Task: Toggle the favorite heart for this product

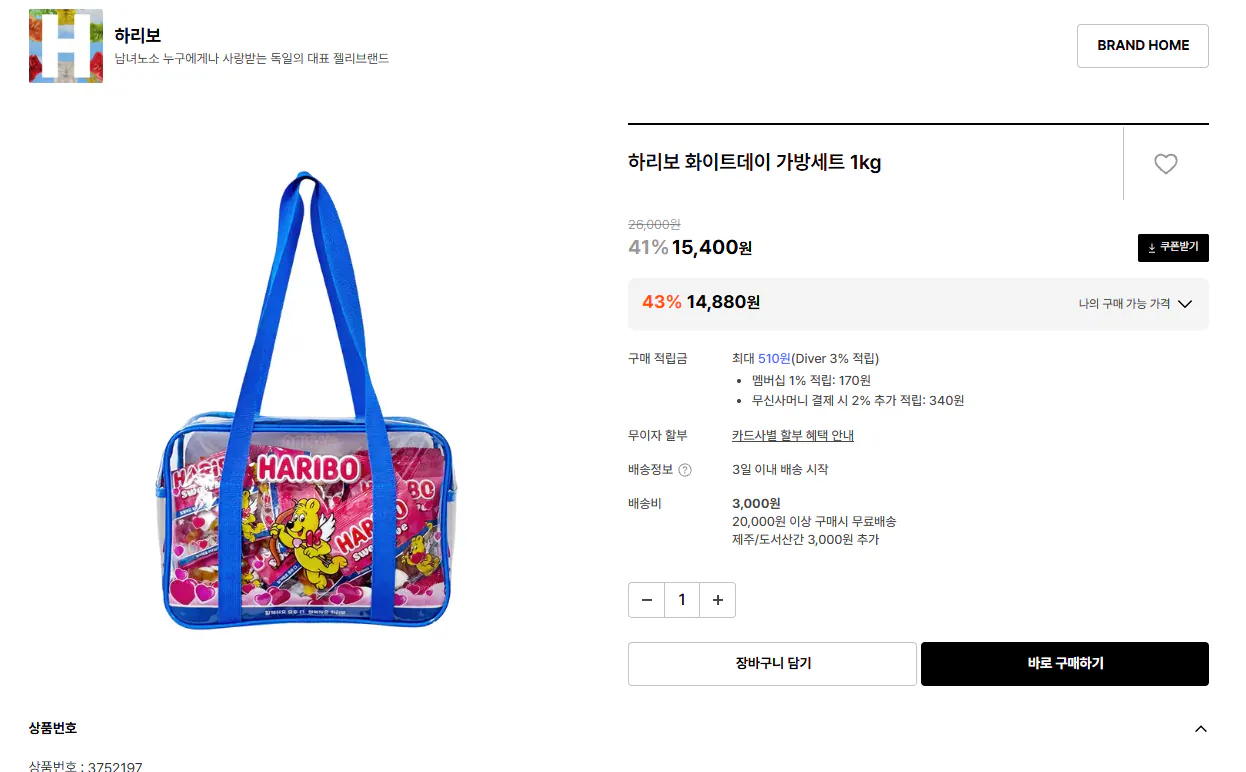Action: pyautogui.click(x=1165, y=164)
